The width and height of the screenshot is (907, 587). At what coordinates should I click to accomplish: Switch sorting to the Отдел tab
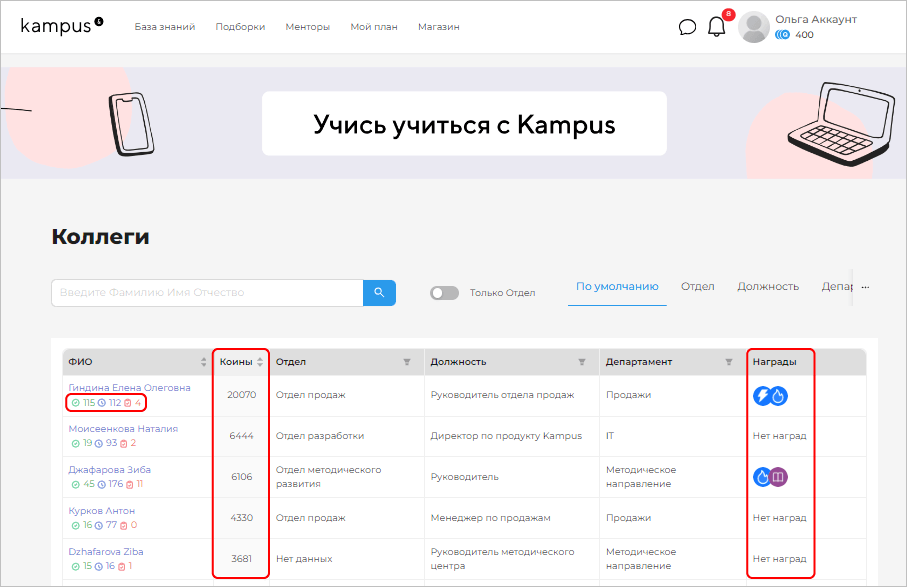(x=697, y=286)
